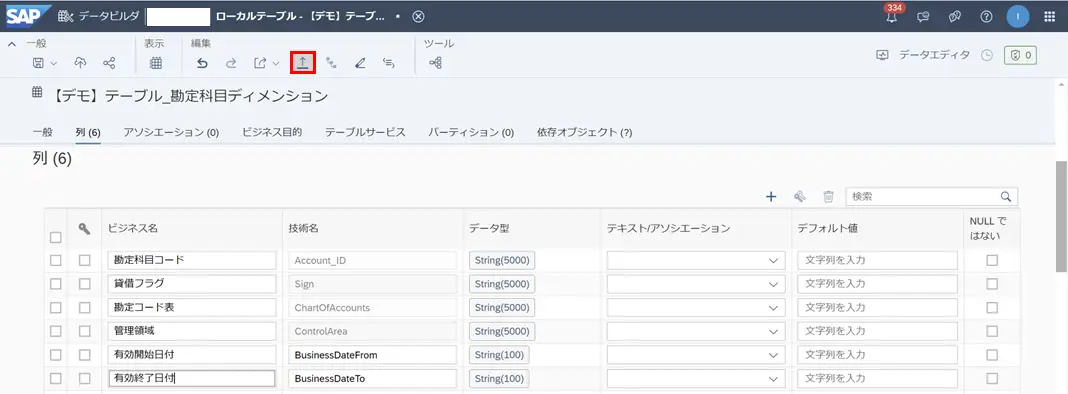Open text/association dropdown for Sign row
The image size is (1068, 394).
tap(773, 284)
